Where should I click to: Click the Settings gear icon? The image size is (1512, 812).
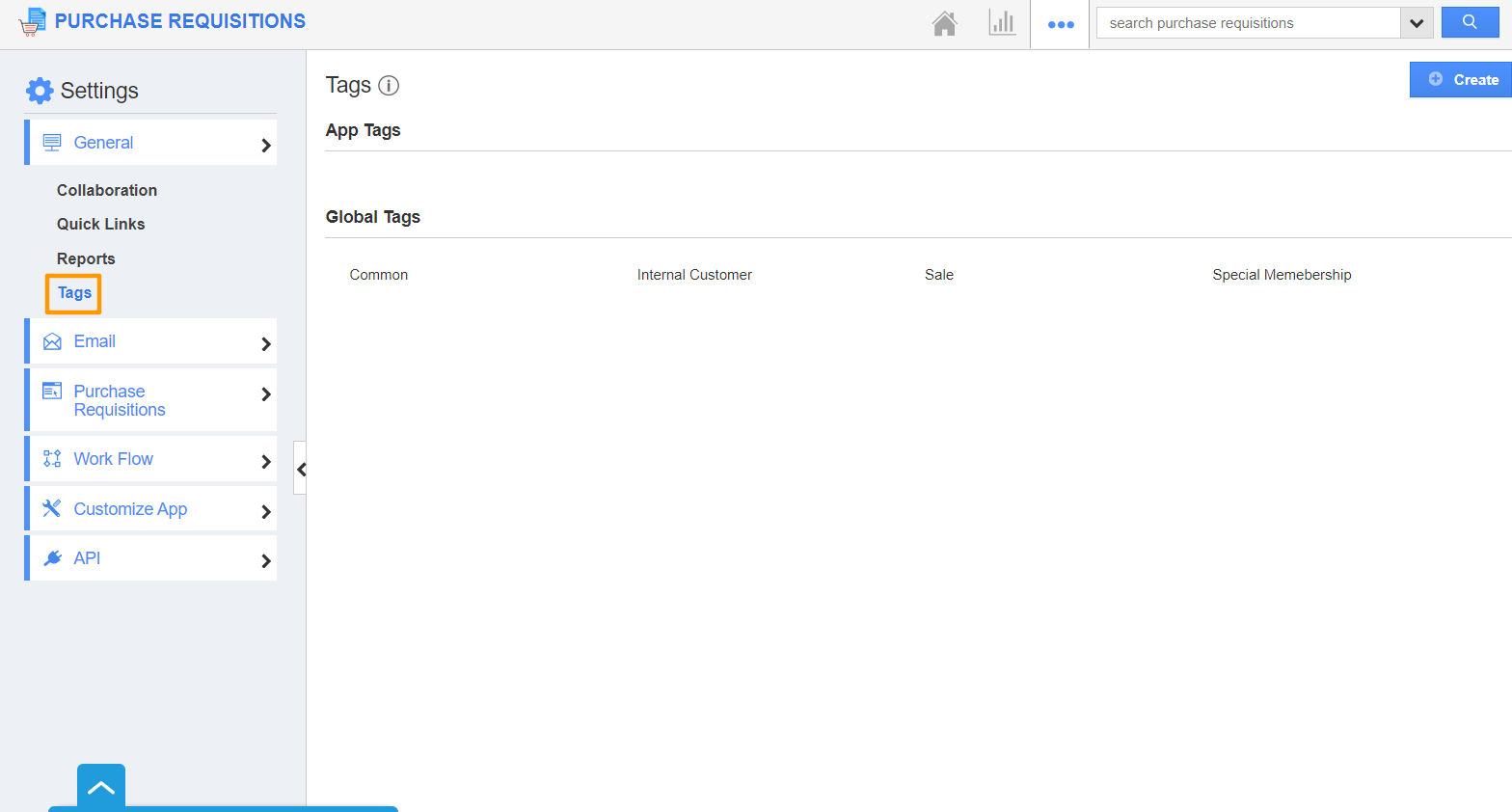click(40, 91)
